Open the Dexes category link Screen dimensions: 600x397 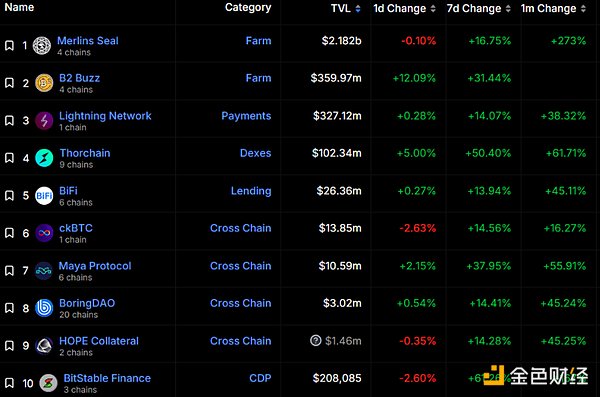click(x=255, y=153)
